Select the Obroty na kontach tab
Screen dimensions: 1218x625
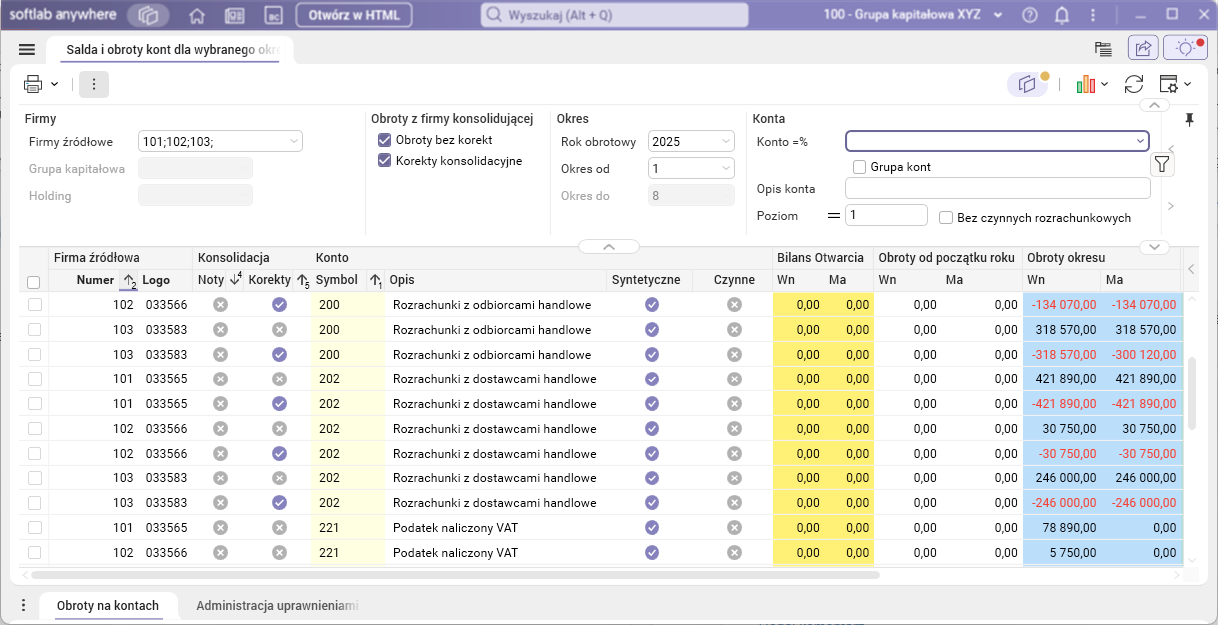tap(108, 606)
